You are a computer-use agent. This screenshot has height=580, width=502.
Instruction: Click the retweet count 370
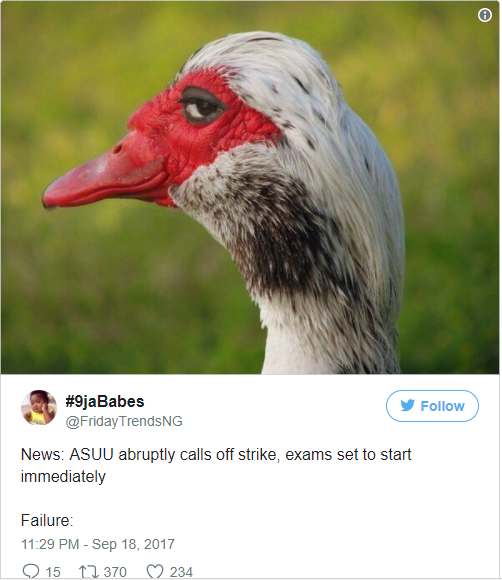[x=115, y=572]
